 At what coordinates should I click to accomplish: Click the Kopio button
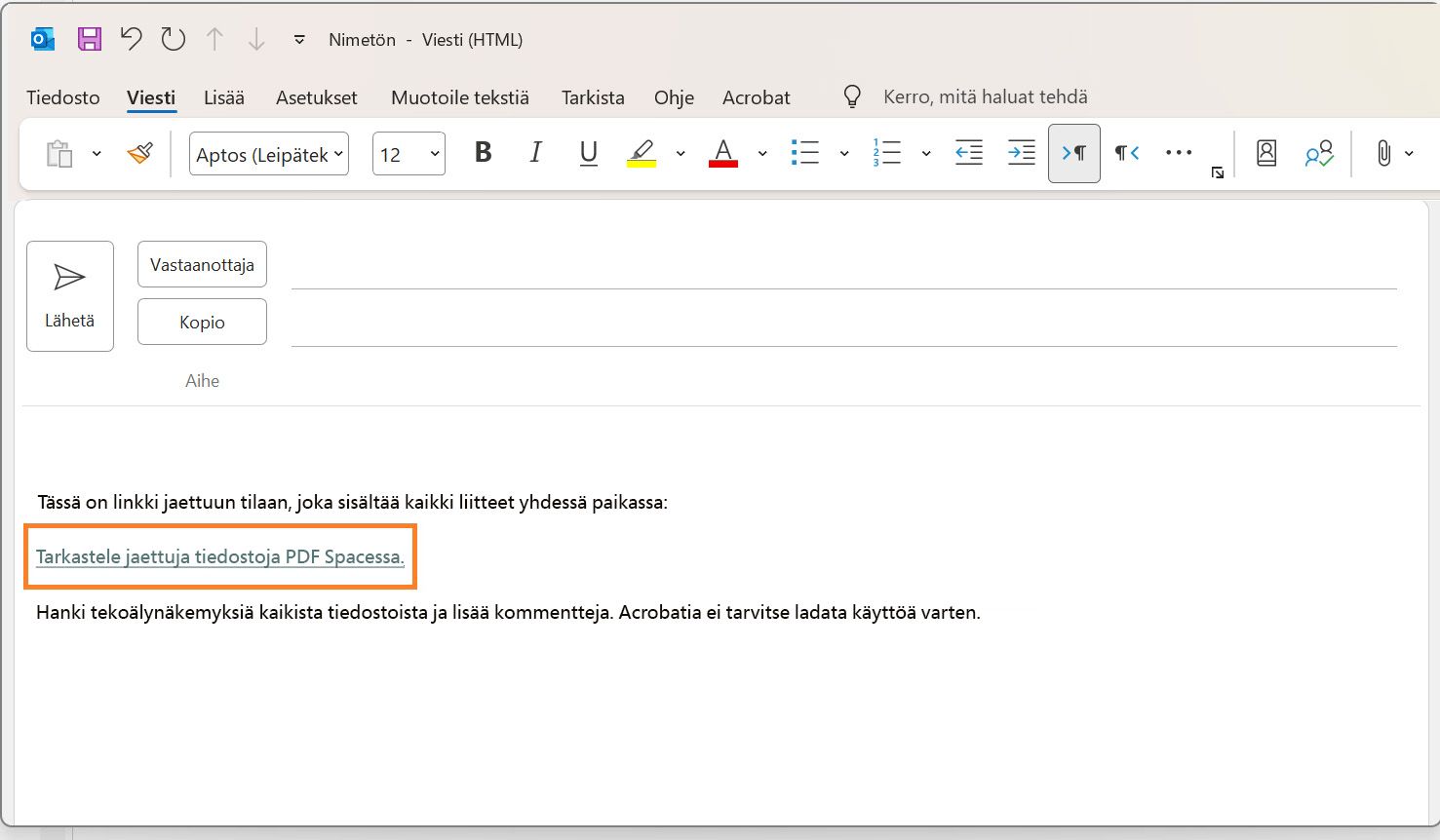pyautogui.click(x=202, y=323)
